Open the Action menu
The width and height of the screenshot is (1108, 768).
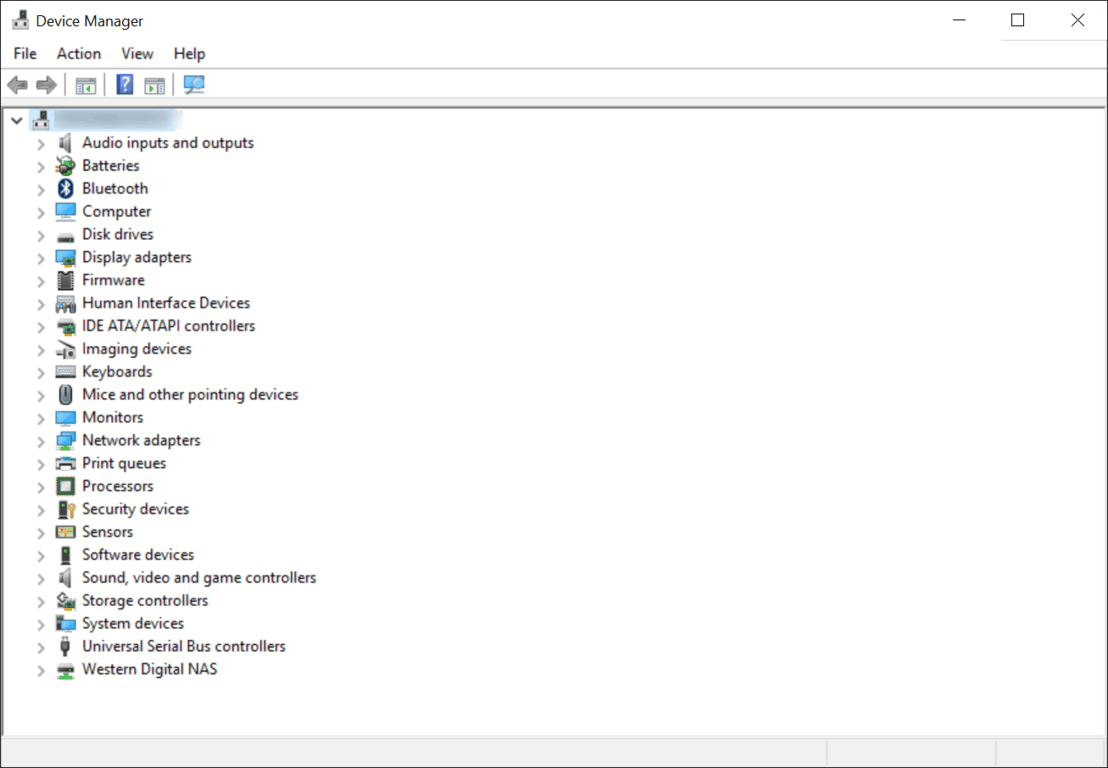pyautogui.click(x=78, y=54)
